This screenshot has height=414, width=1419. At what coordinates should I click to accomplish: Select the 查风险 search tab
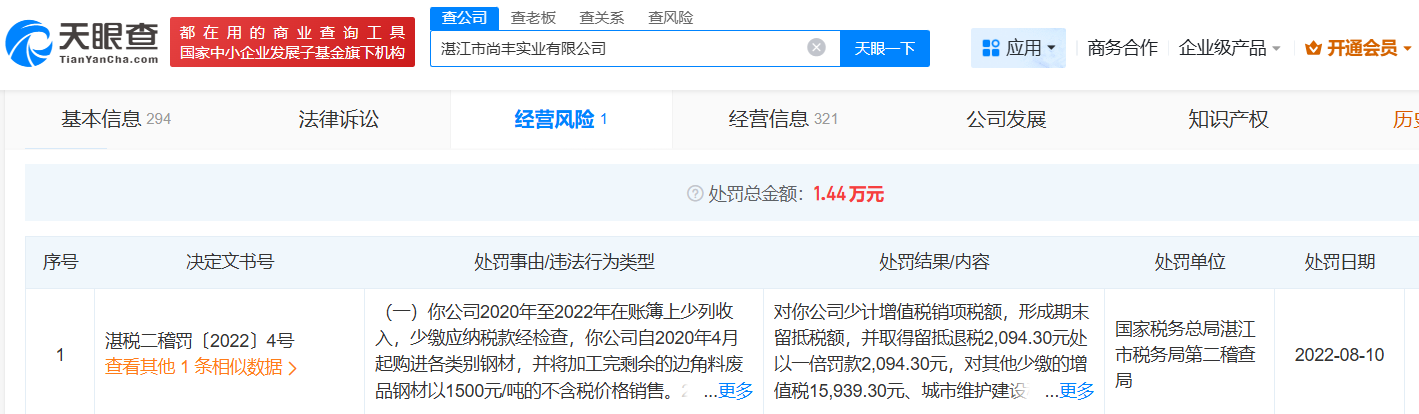point(670,17)
